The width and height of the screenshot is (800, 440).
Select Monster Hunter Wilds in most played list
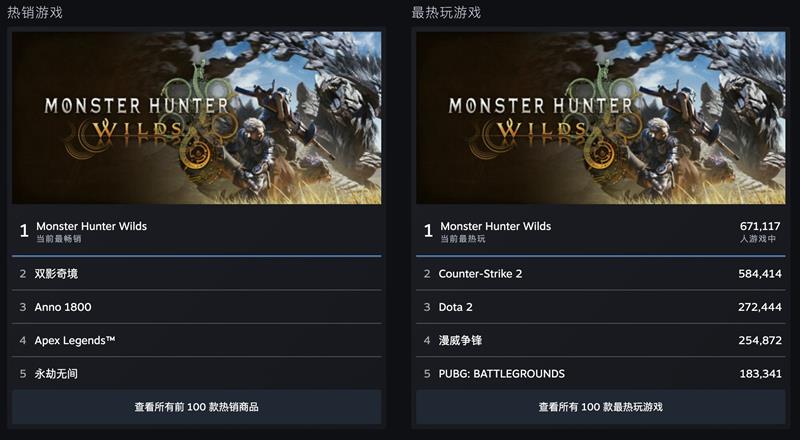point(601,231)
